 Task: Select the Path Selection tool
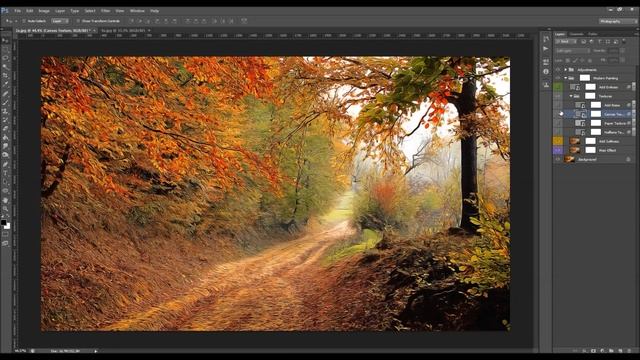point(5,182)
